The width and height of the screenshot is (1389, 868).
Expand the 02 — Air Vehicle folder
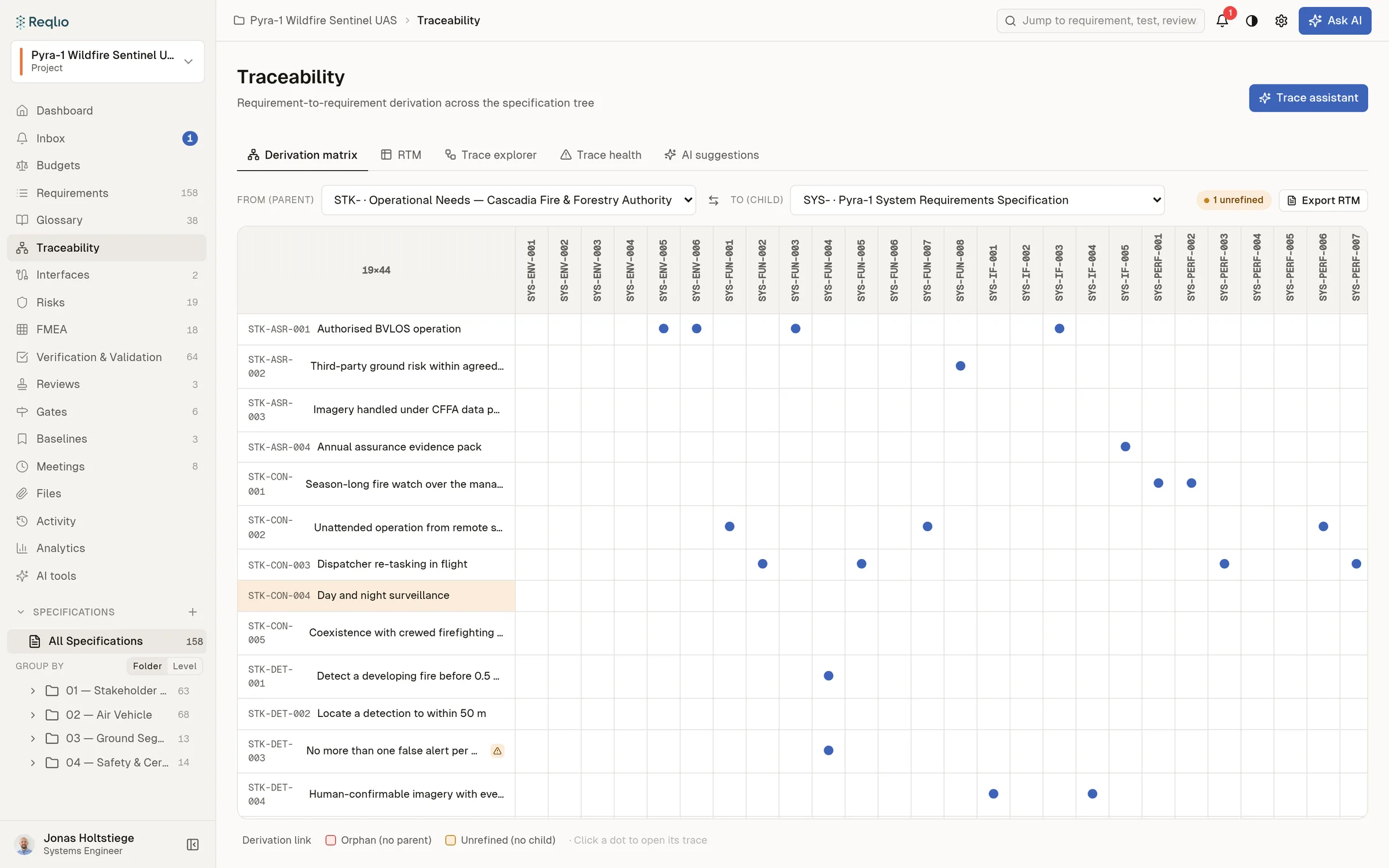coord(33,715)
